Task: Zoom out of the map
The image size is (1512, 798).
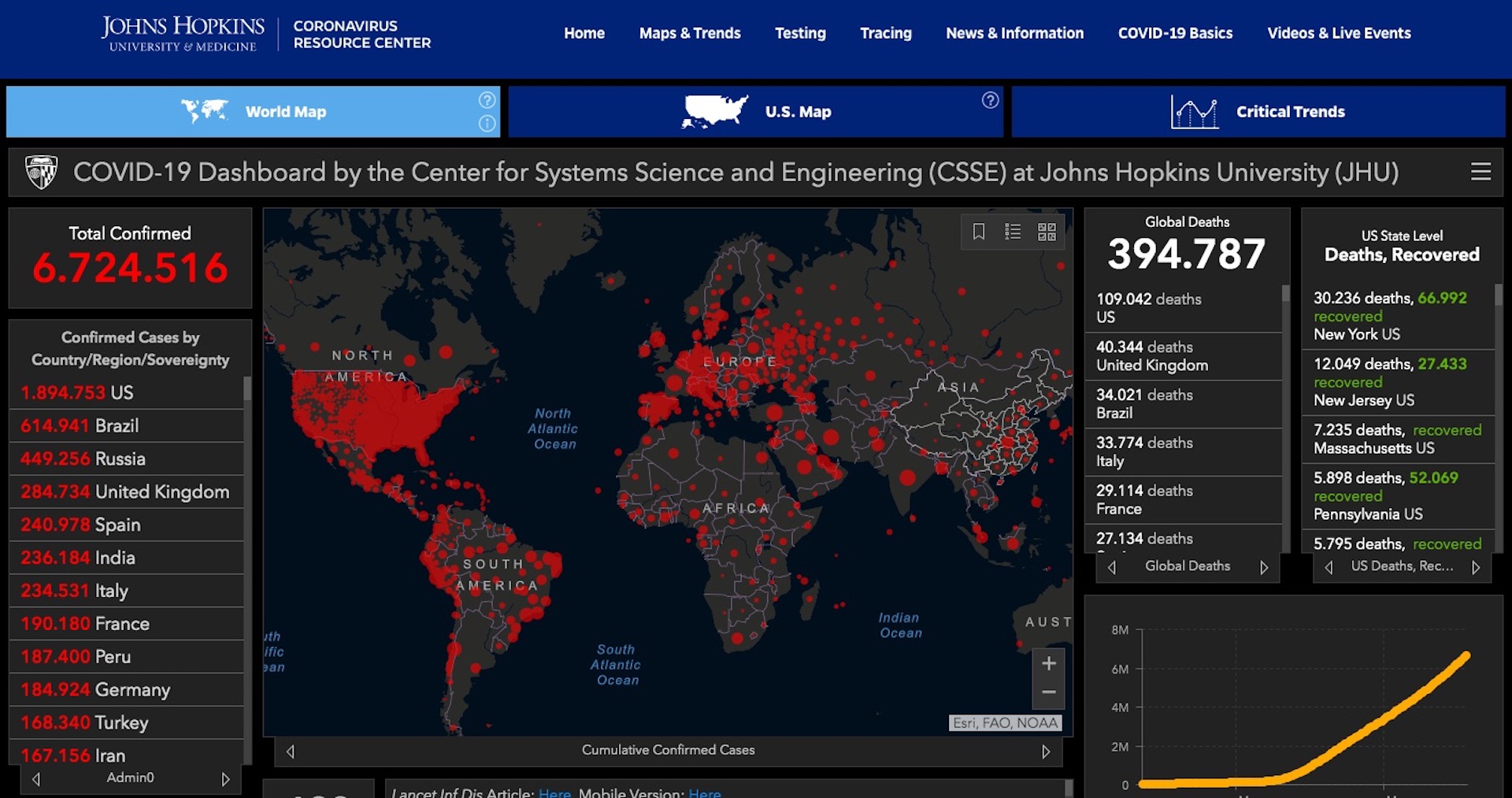Action: (x=1048, y=693)
